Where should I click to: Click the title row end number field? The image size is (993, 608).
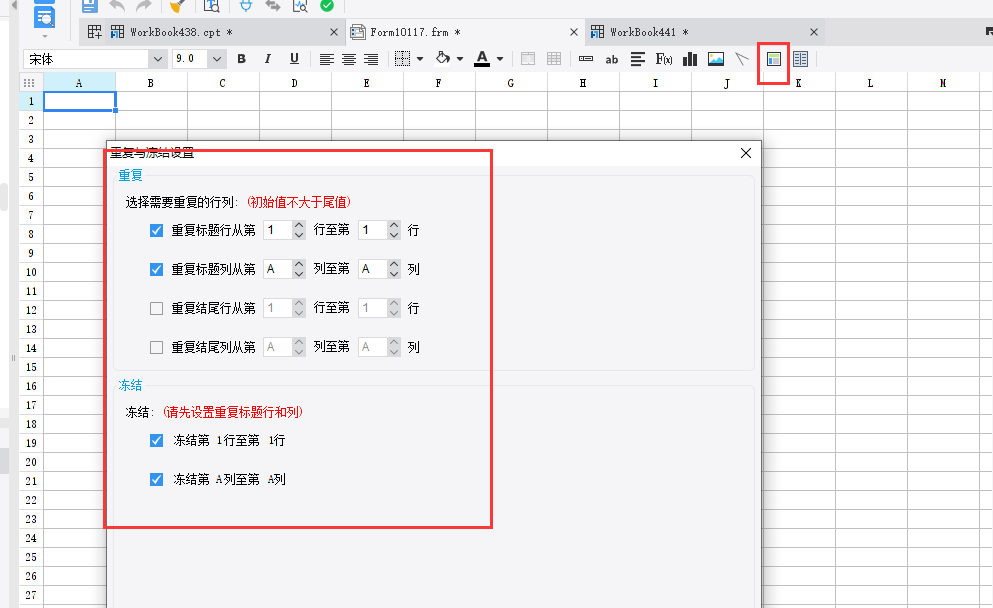click(x=372, y=230)
